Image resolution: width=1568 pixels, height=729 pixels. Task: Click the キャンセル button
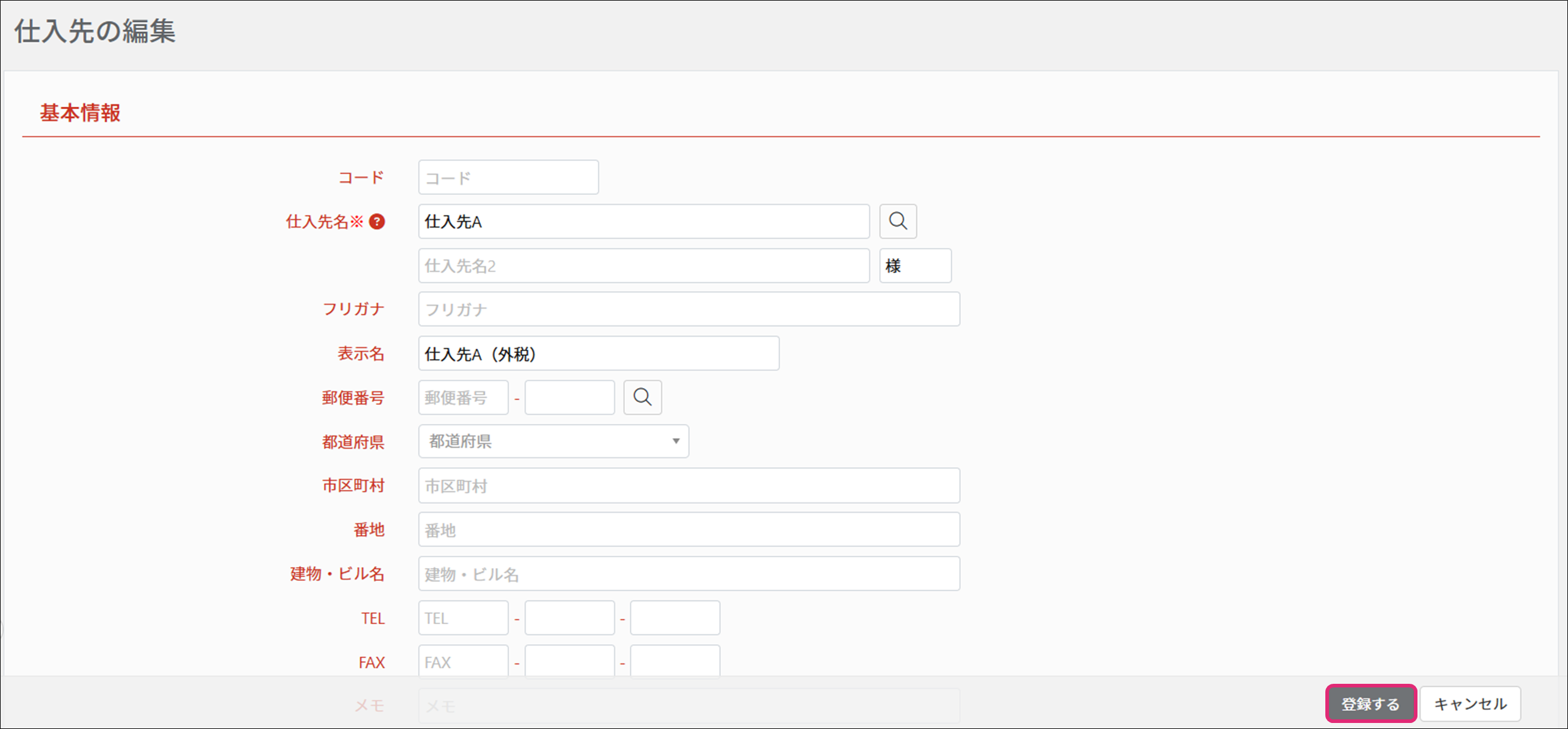[x=1469, y=704]
